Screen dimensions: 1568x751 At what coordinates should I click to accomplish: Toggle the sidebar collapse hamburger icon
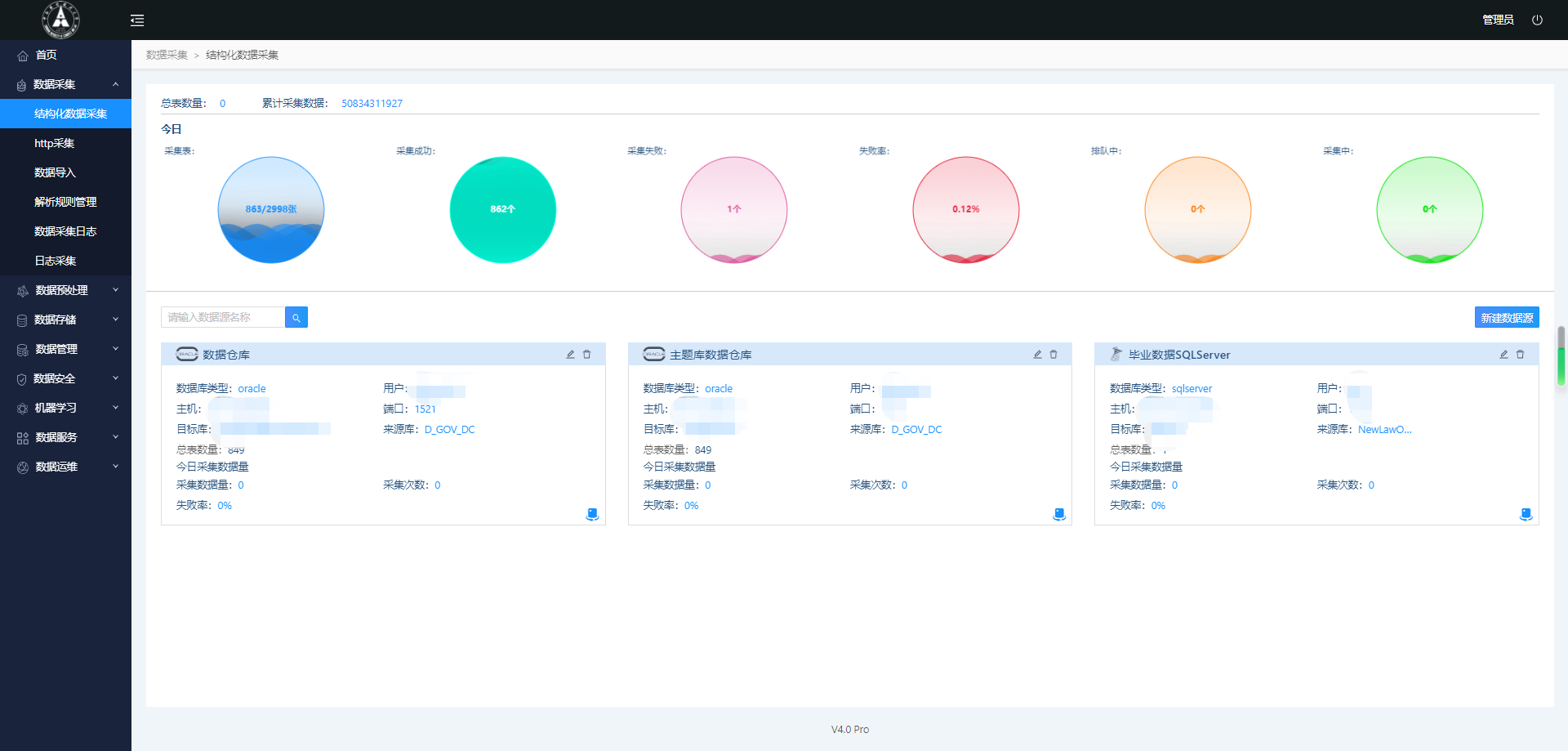137,20
